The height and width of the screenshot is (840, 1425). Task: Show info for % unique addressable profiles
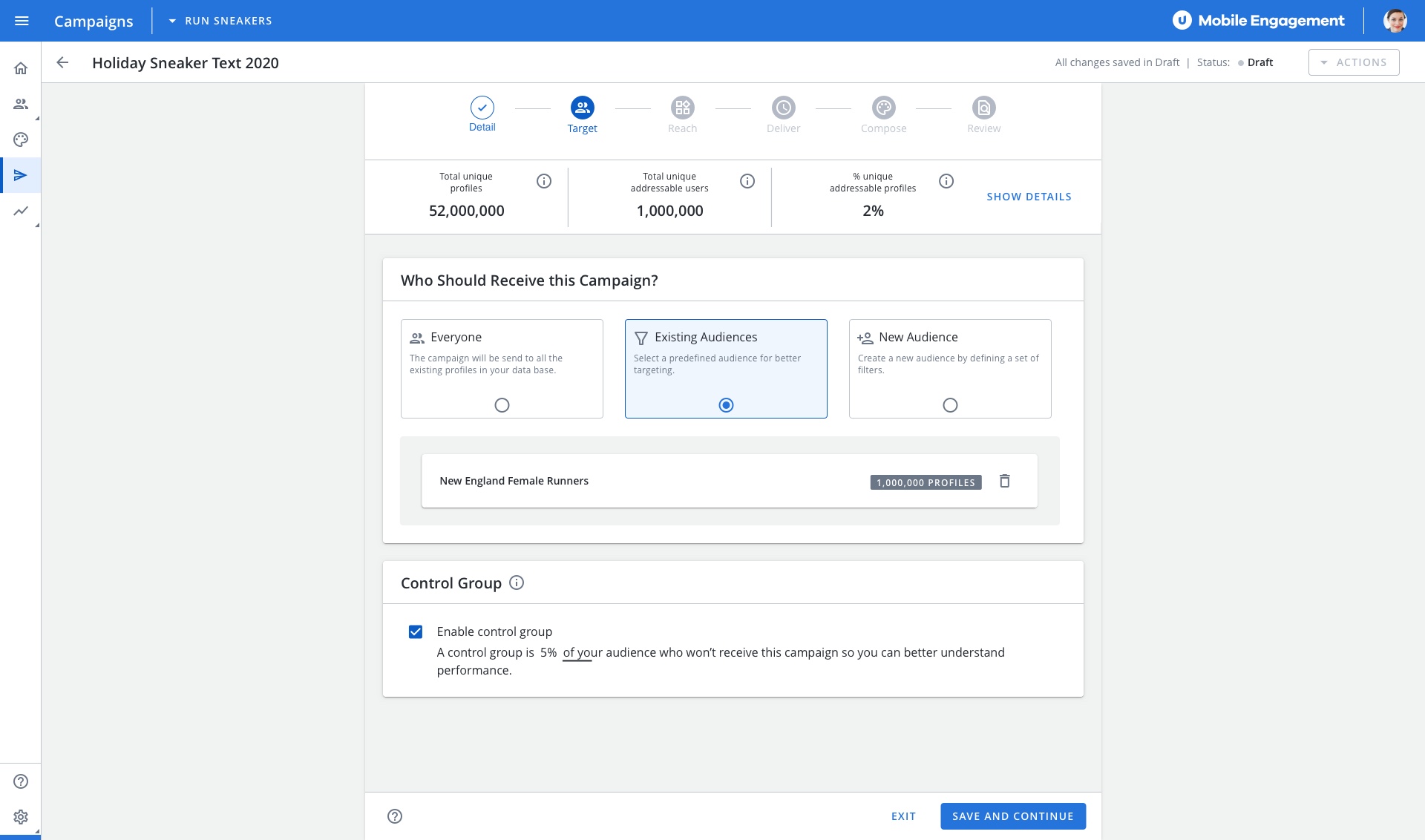pos(946,181)
